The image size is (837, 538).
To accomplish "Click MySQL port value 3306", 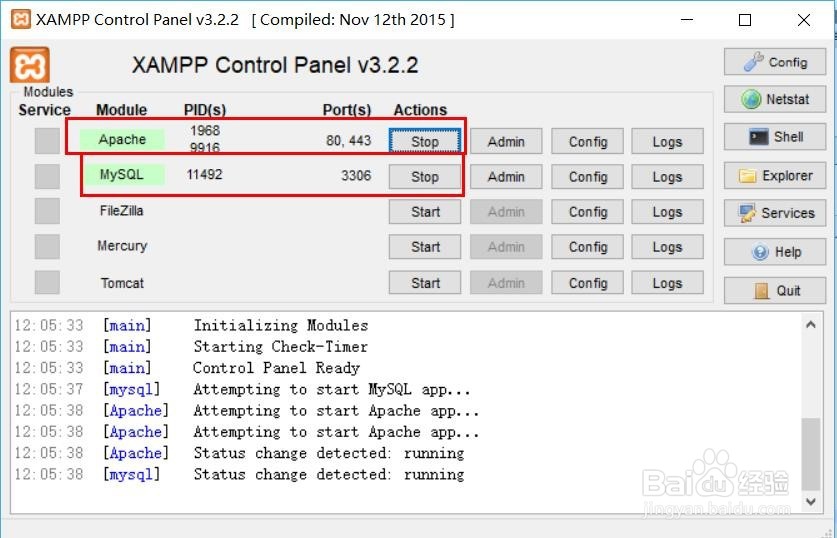I will click(x=356, y=176).
